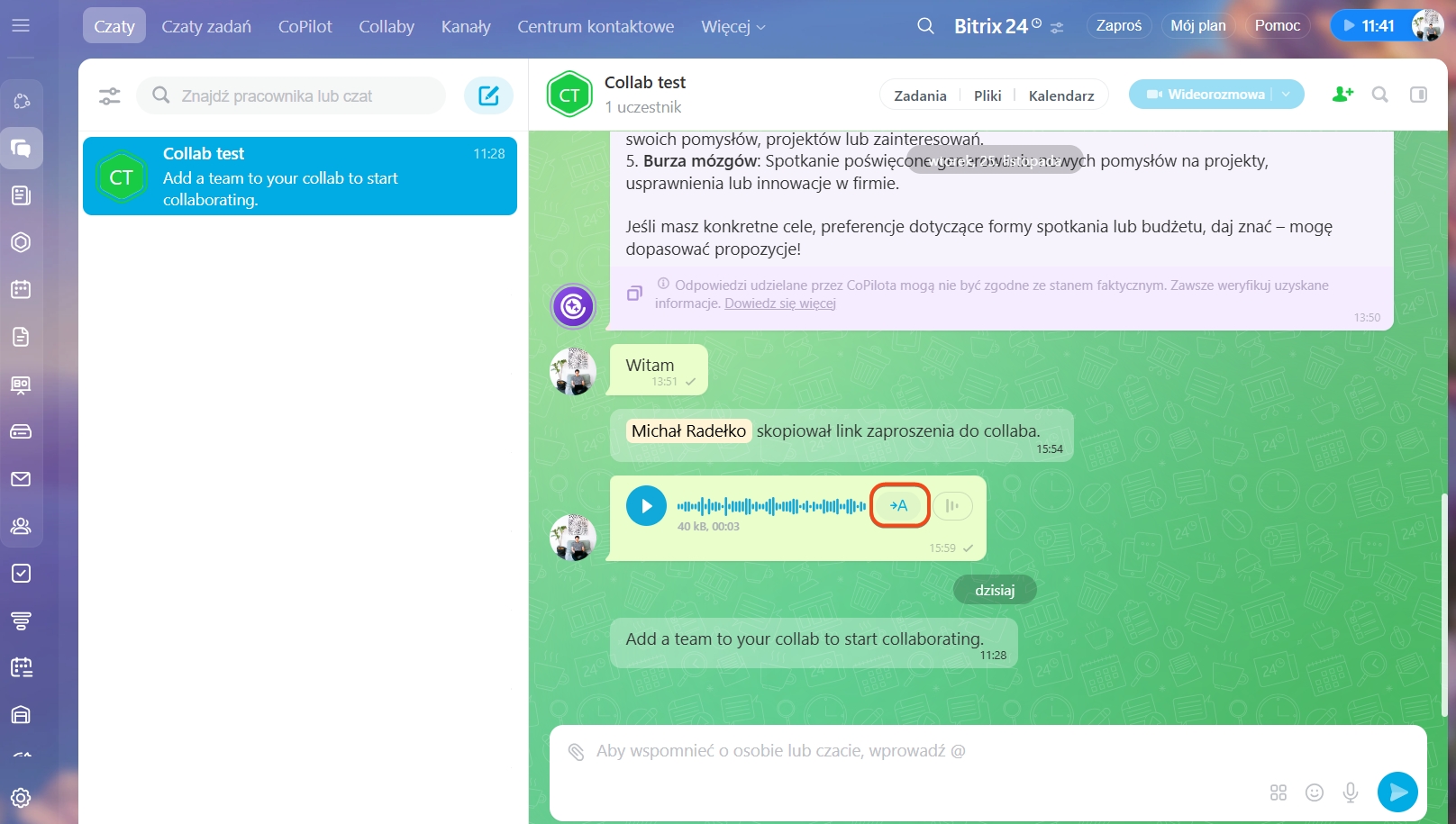Open the global search magnifier in header
Image resolution: width=1456 pixels, height=824 pixels.
click(925, 26)
